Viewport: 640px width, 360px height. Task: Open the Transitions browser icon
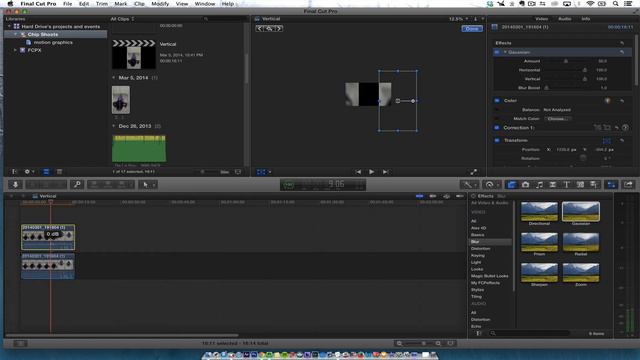tap(553, 185)
